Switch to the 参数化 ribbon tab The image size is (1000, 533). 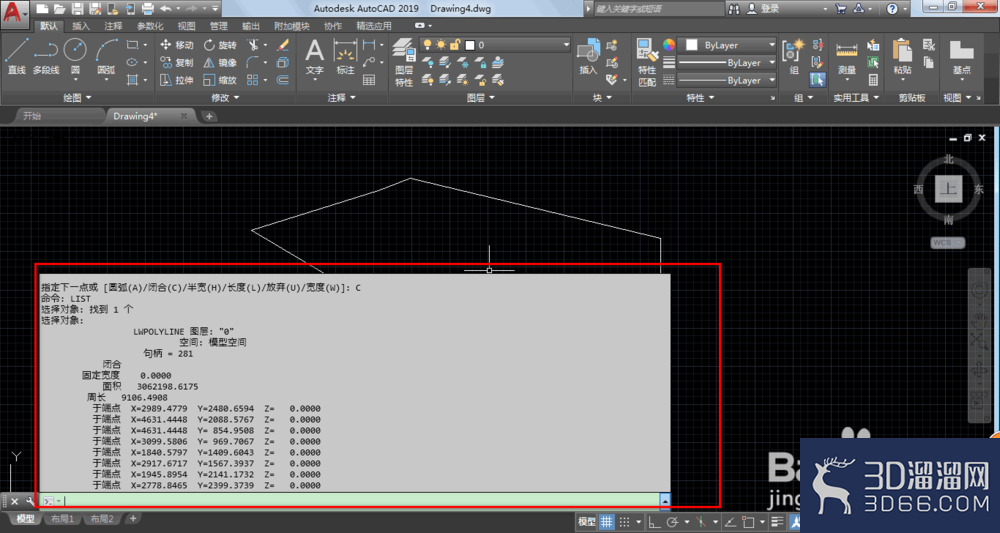tap(150, 26)
